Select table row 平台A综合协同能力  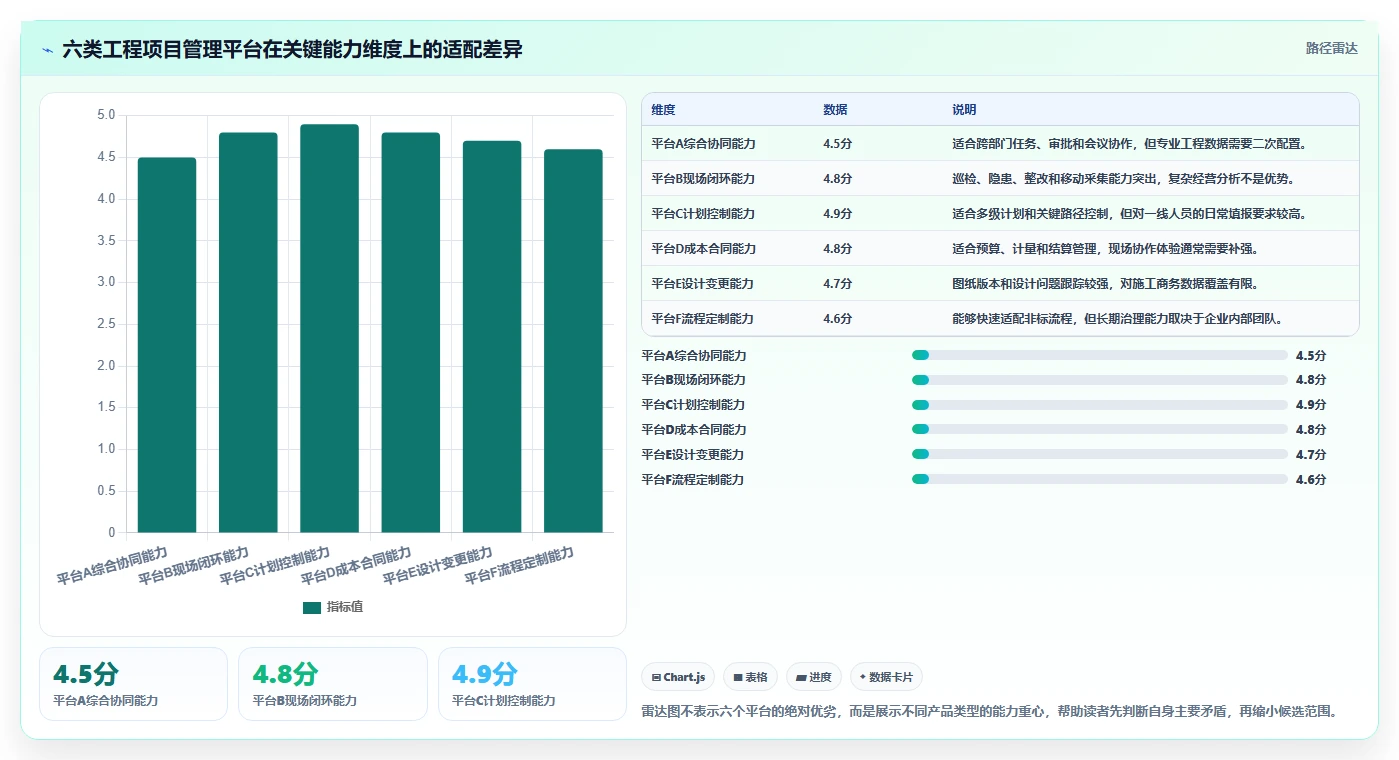coord(1000,143)
